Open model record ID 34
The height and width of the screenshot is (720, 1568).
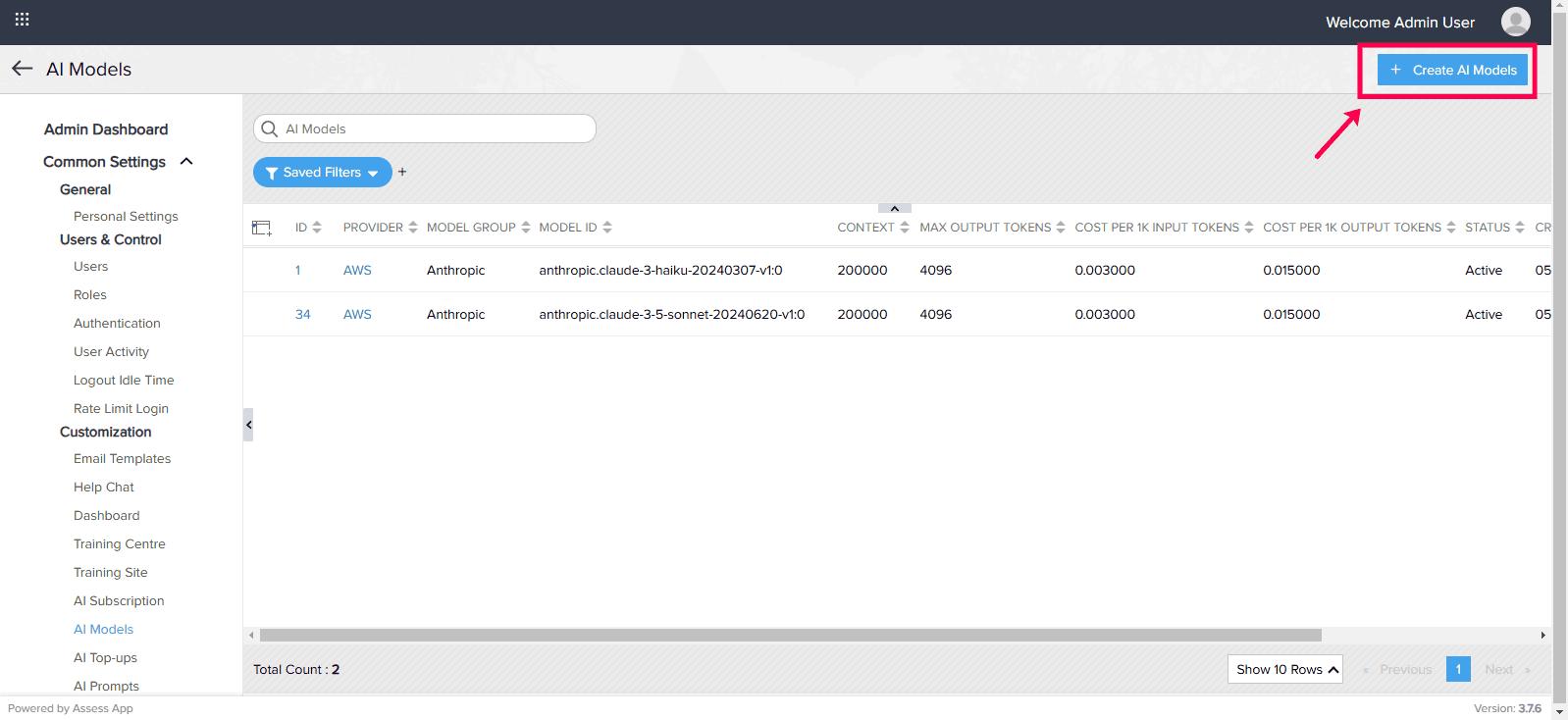click(302, 315)
